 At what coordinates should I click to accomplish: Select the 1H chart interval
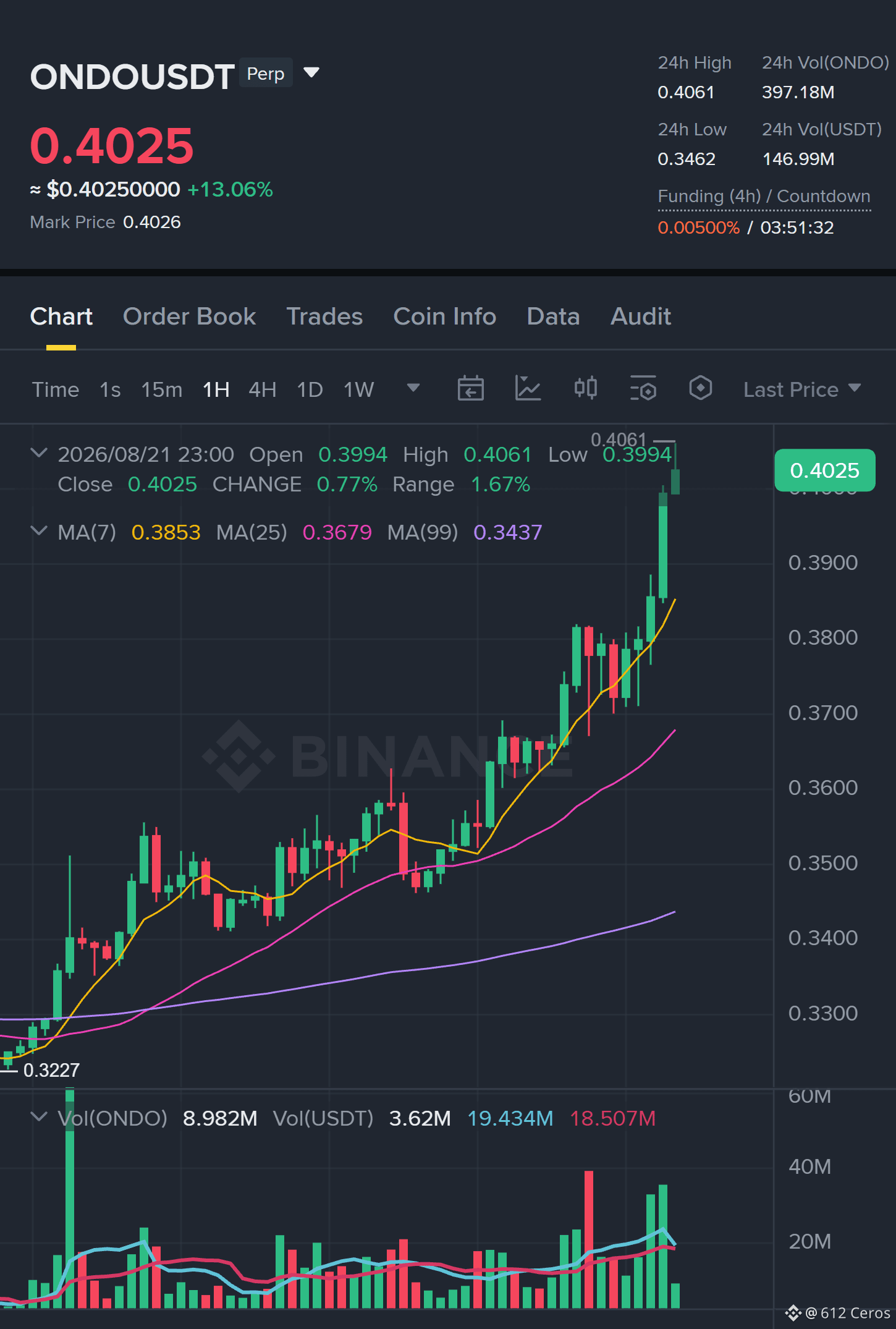[216, 389]
